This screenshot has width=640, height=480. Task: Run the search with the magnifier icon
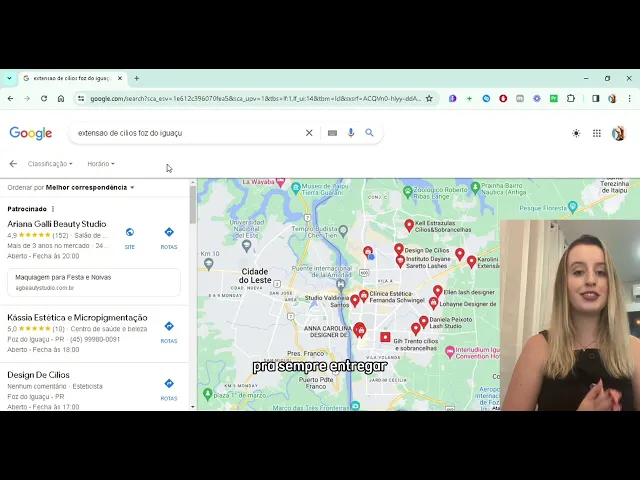pos(369,133)
